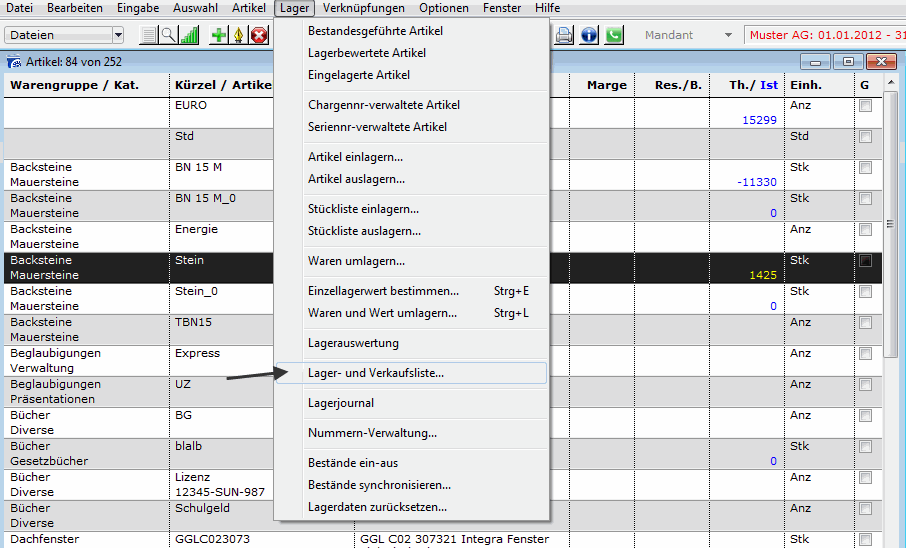Click the red X delete icon
Image resolution: width=906 pixels, height=548 pixels.
[259, 35]
